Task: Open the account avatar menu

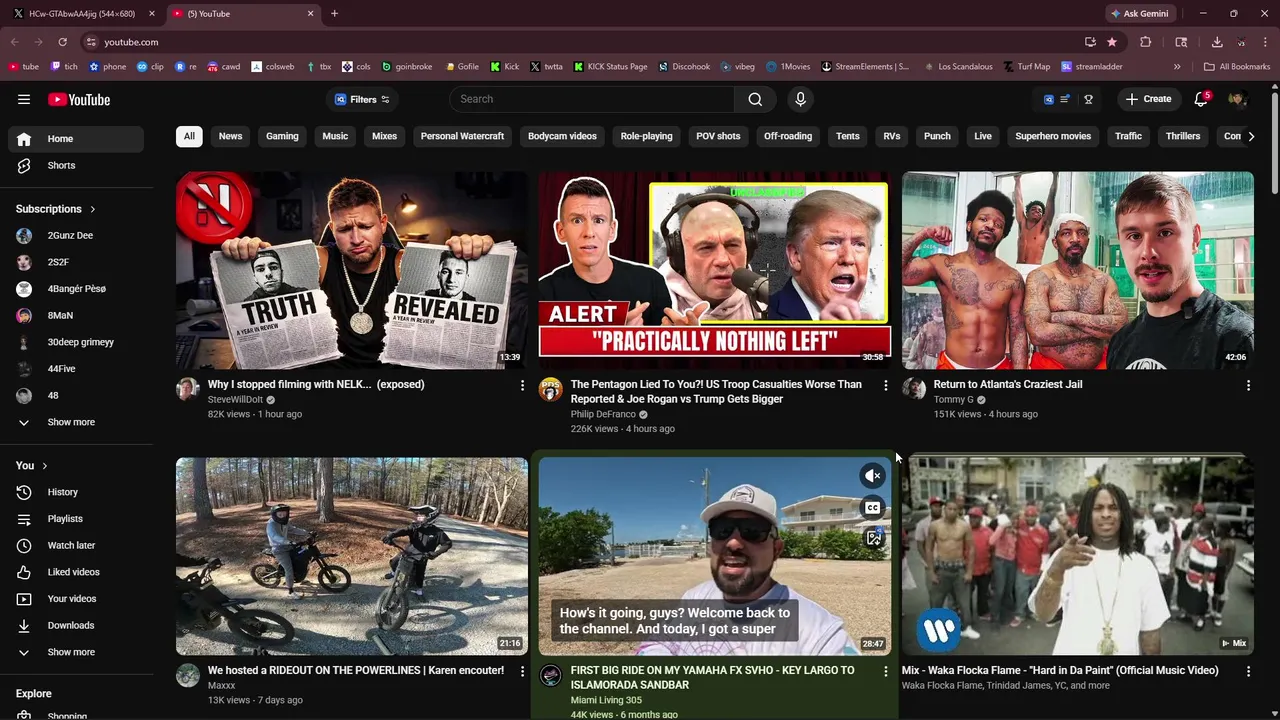Action: (1237, 99)
